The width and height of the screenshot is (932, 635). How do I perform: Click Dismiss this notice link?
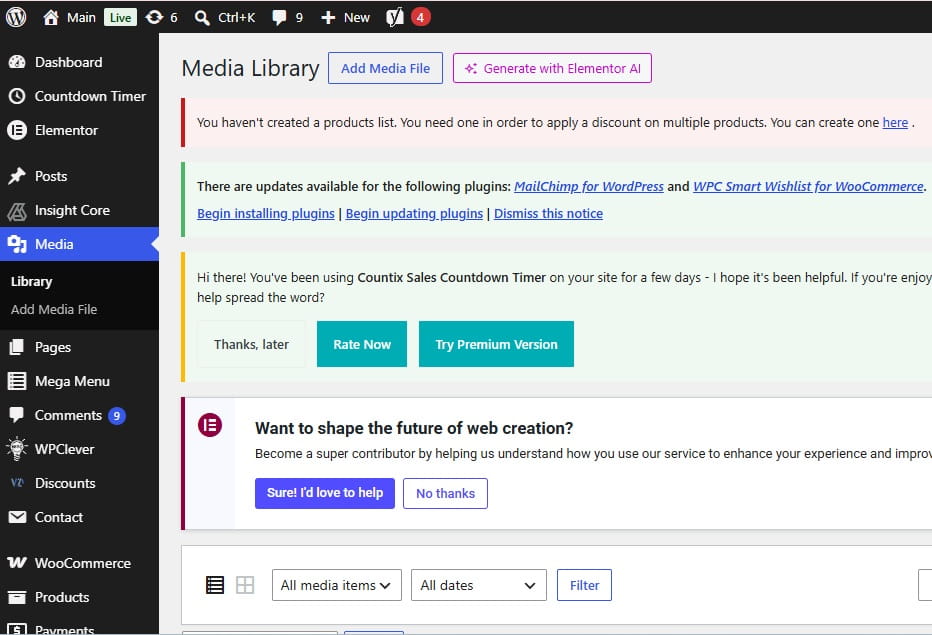(x=548, y=213)
